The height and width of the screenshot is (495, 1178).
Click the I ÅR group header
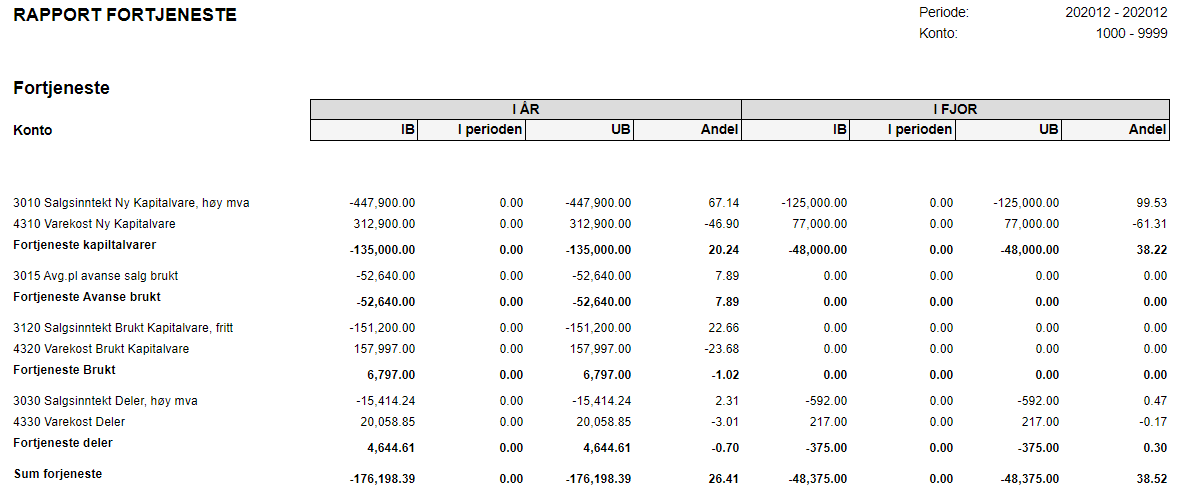(x=526, y=109)
